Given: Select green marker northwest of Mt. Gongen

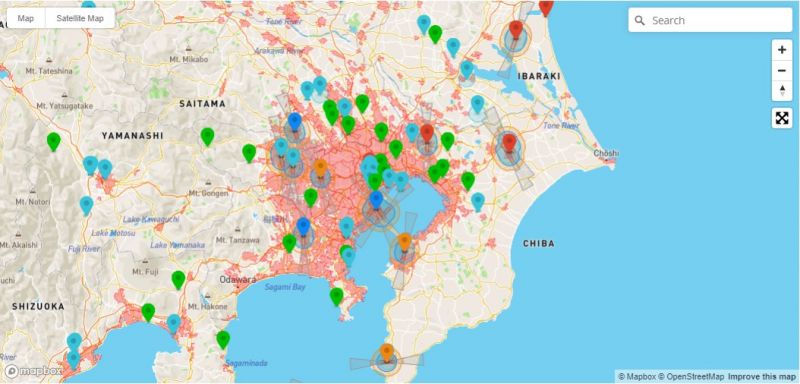Looking at the screenshot, I should point(249,152).
